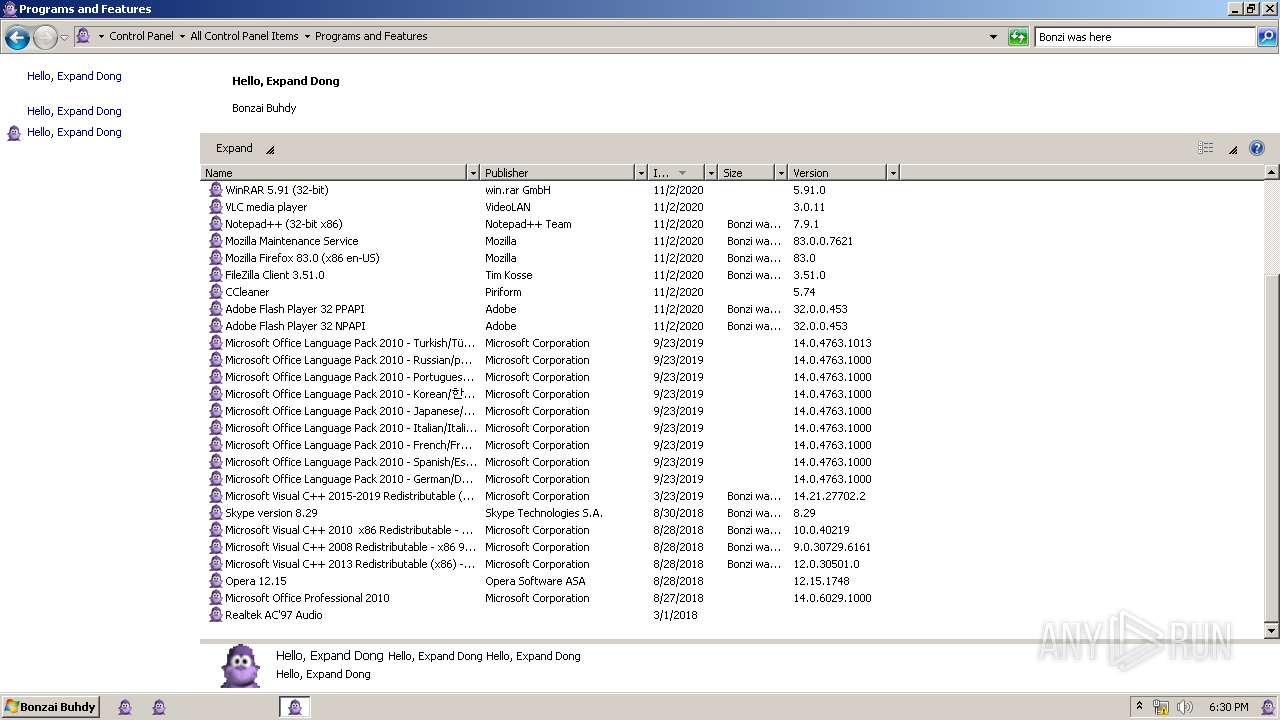Open the Size column filter dropdown

(x=781, y=173)
